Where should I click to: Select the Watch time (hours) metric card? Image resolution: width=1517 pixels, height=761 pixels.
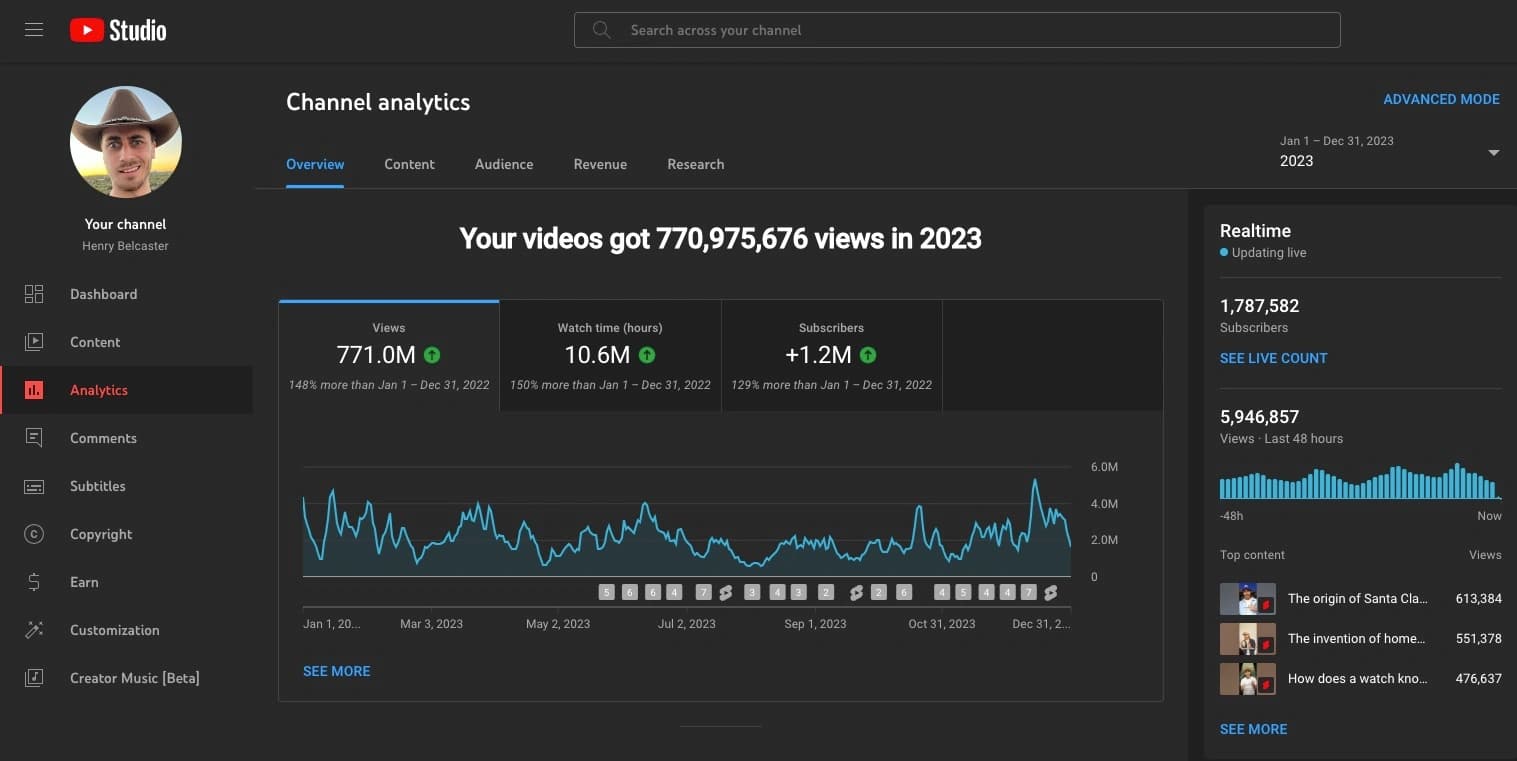pos(610,355)
